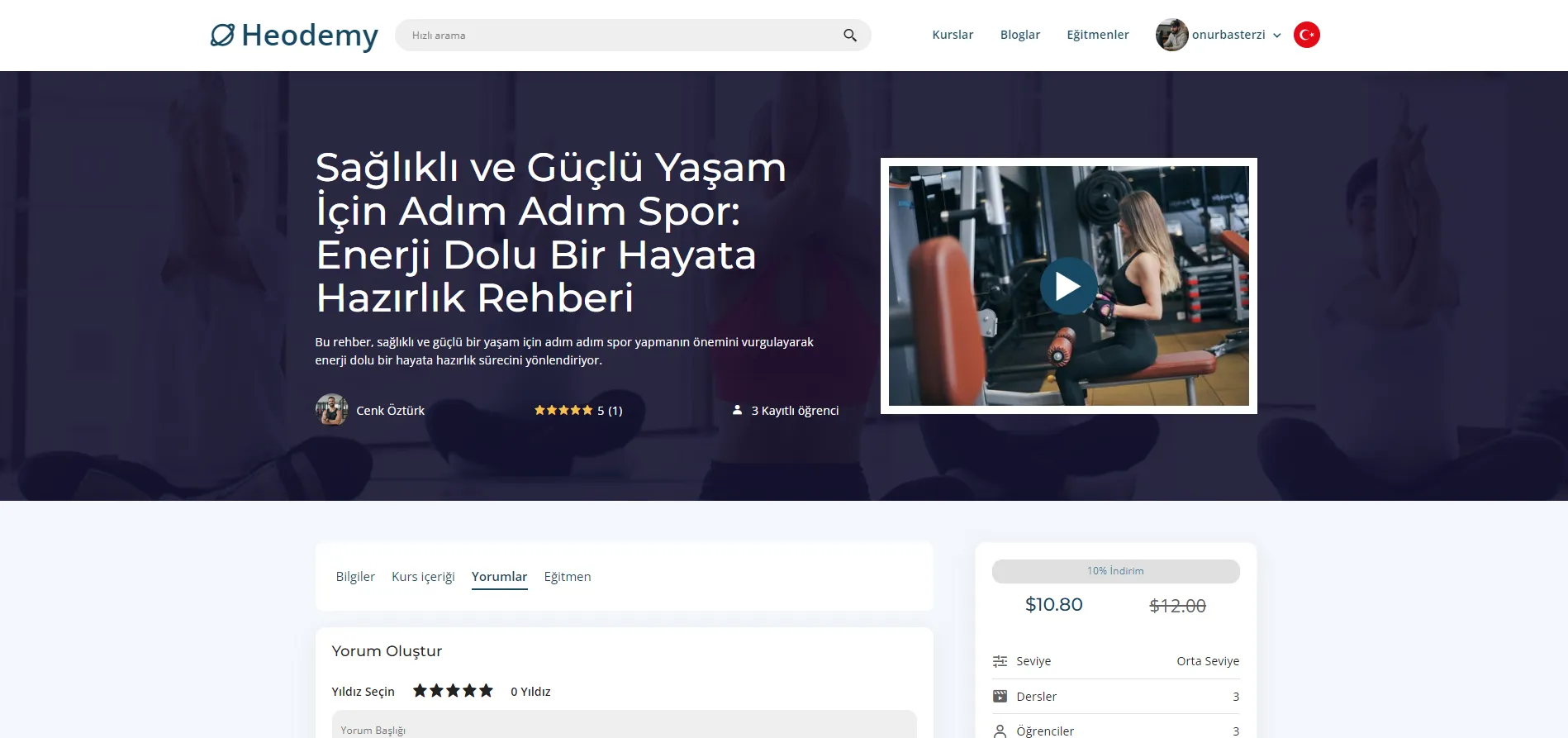Play the course preview video
Image resolution: width=1568 pixels, height=738 pixels.
coord(1068,286)
